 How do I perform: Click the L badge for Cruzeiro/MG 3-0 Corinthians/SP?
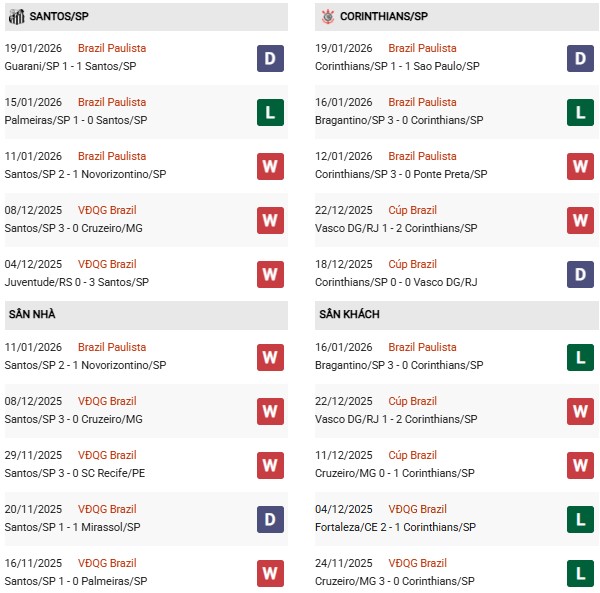pos(581,573)
